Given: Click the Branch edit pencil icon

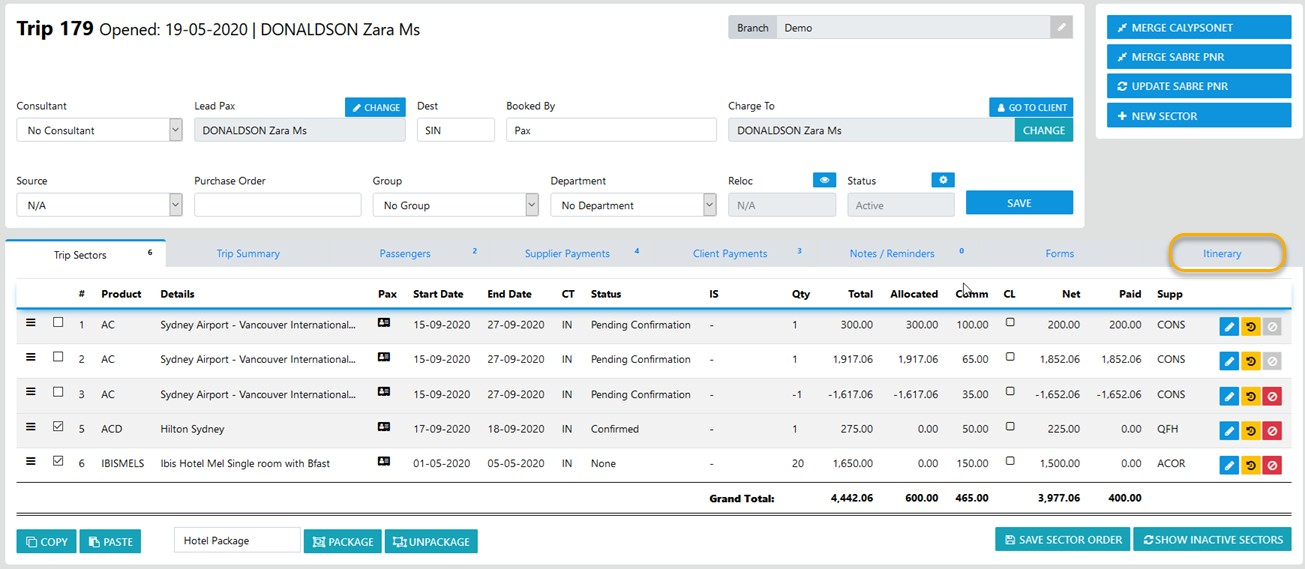Looking at the screenshot, I should click(1061, 28).
